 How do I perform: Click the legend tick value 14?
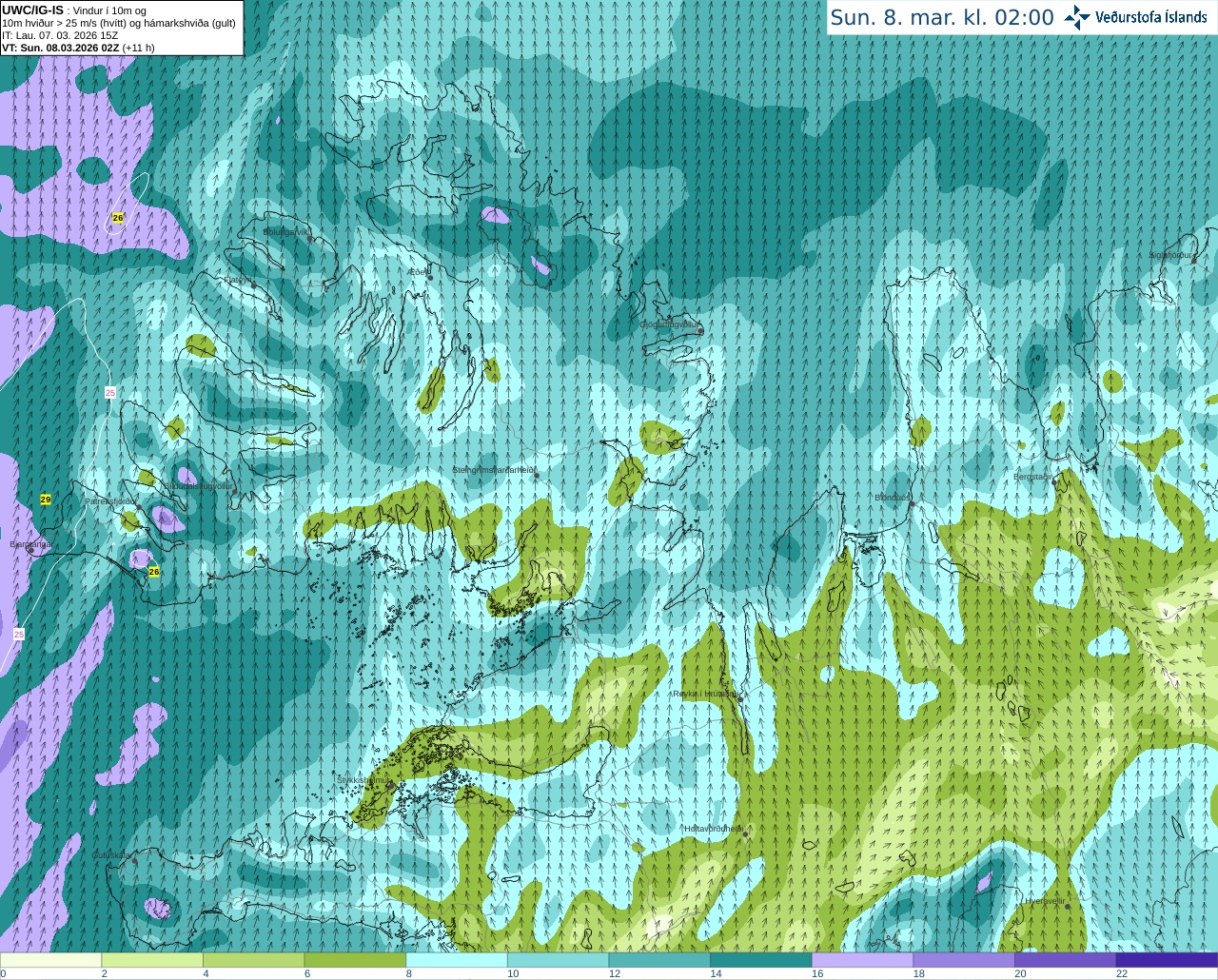click(717, 973)
